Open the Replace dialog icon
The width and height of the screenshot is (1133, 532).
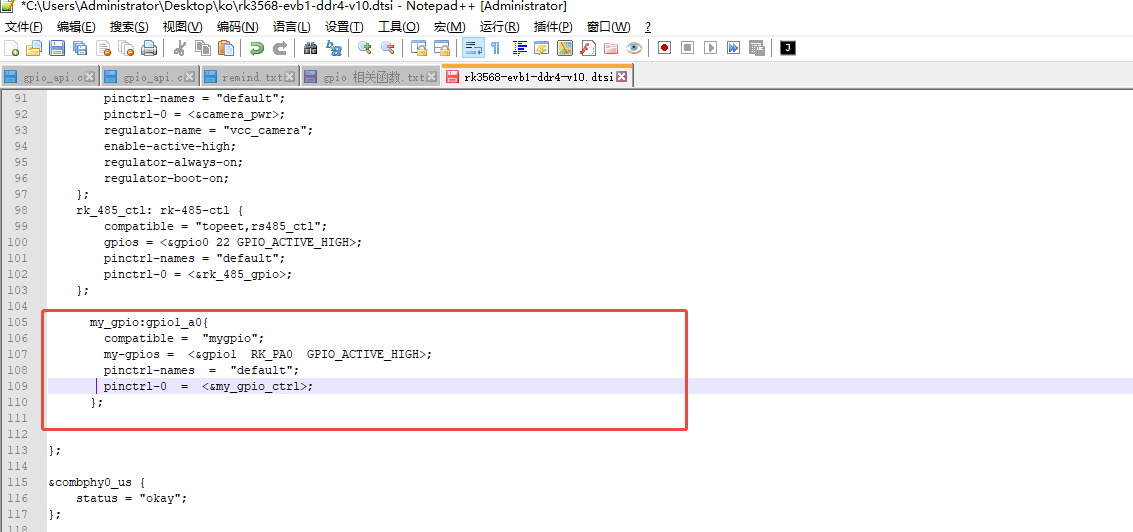click(x=334, y=48)
